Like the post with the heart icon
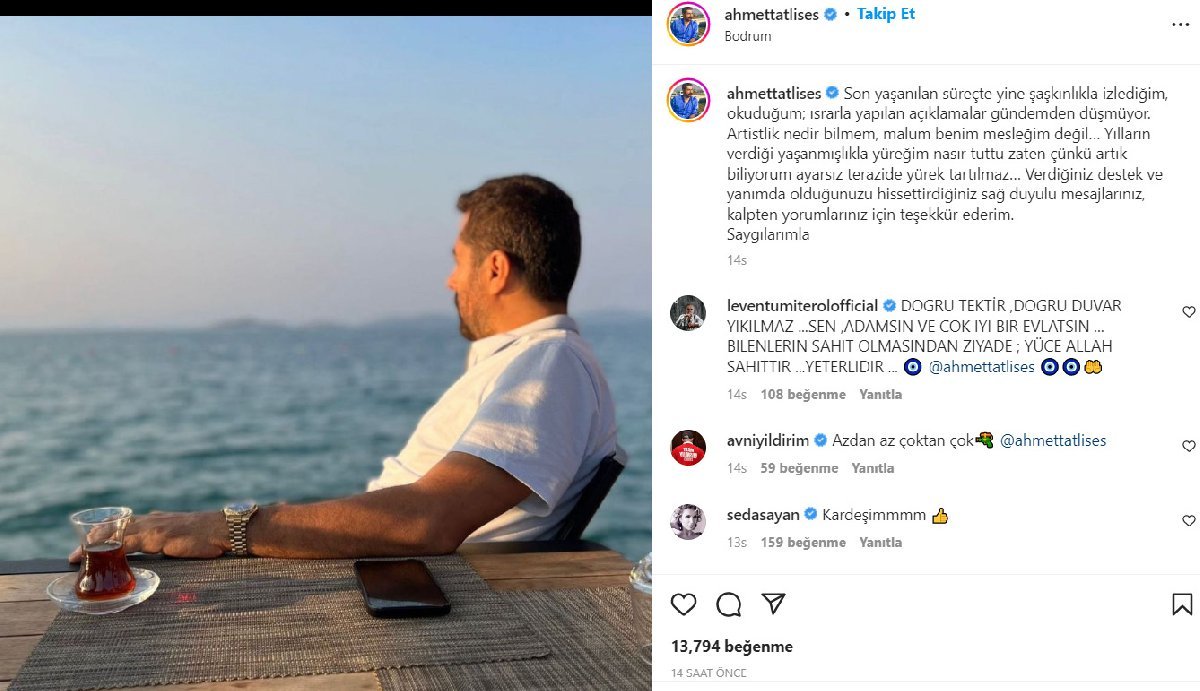 (684, 604)
